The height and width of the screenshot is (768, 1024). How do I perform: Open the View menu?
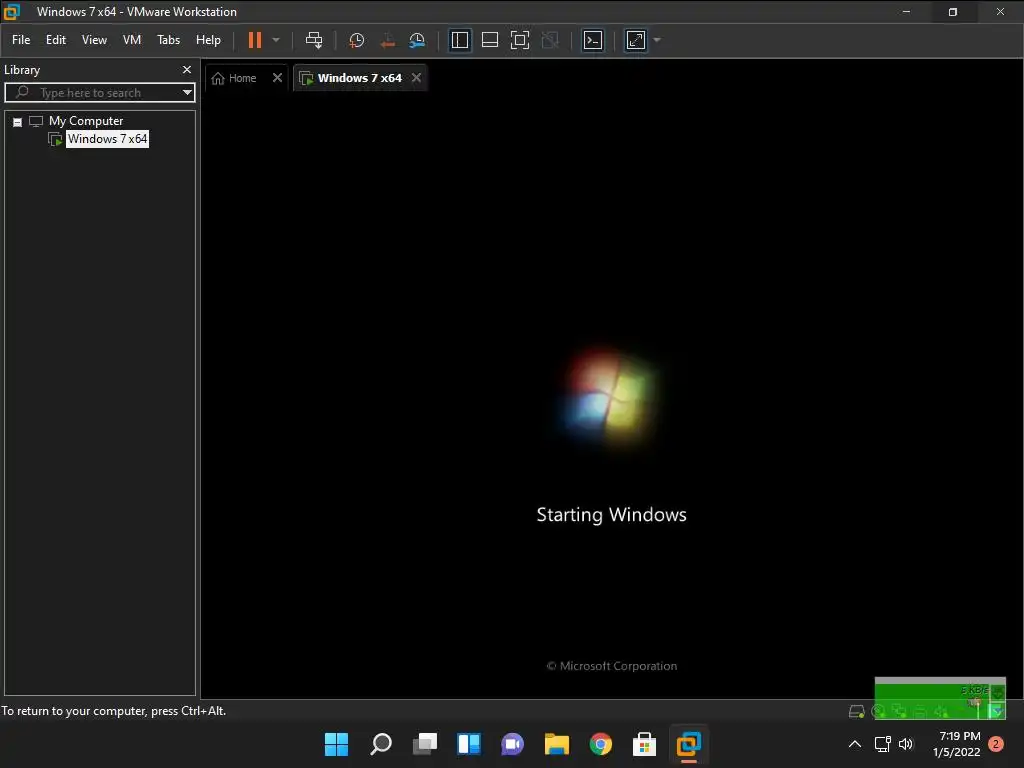pyautogui.click(x=94, y=40)
